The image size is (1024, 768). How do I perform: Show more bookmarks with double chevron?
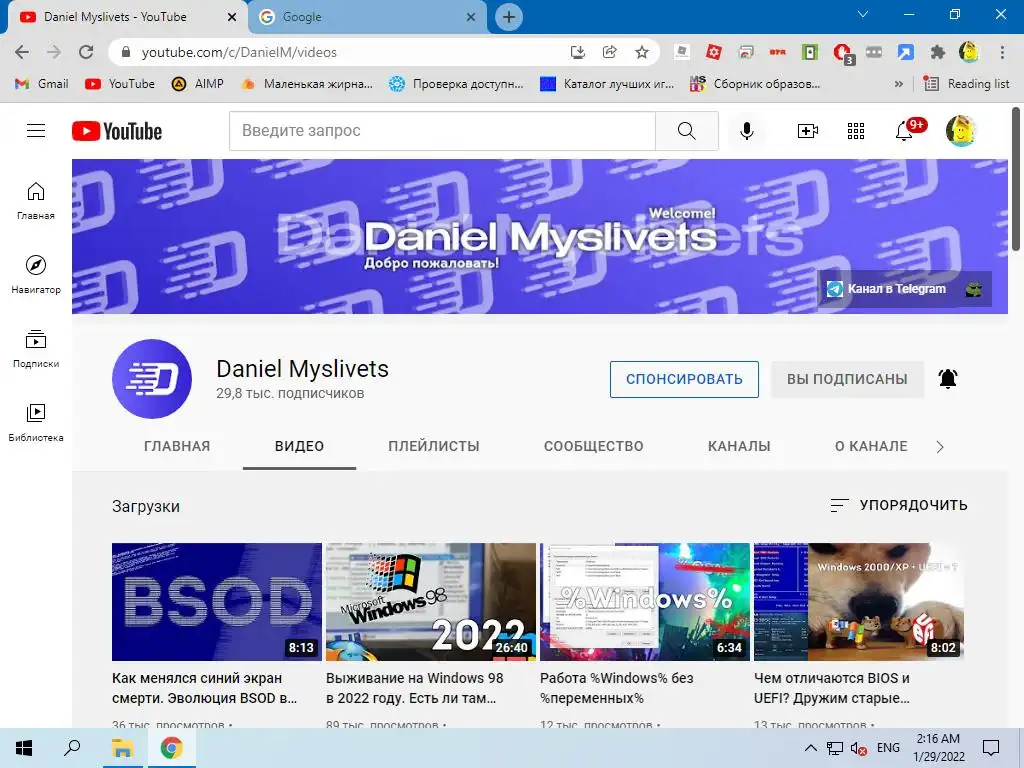pos(899,84)
